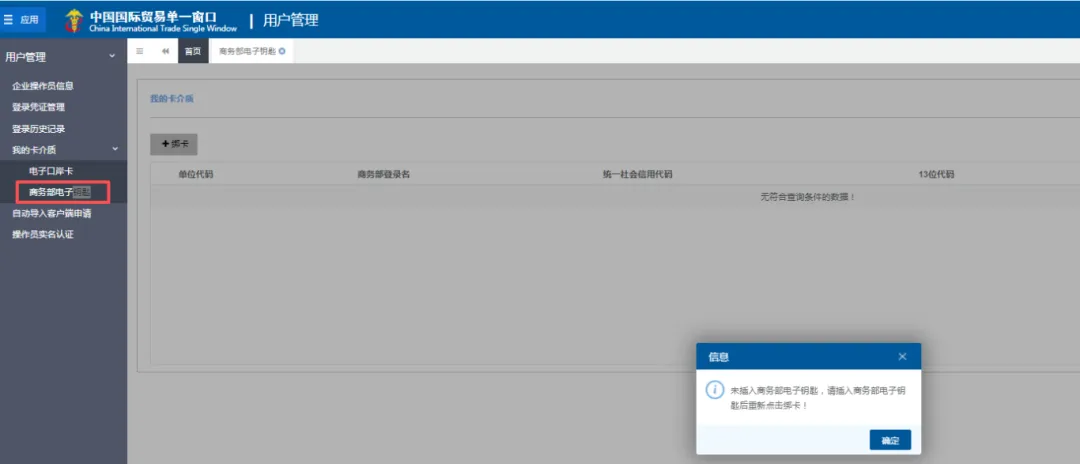Confirm dialog with 确定 button
The height and width of the screenshot is (464, 1080).
890,441
